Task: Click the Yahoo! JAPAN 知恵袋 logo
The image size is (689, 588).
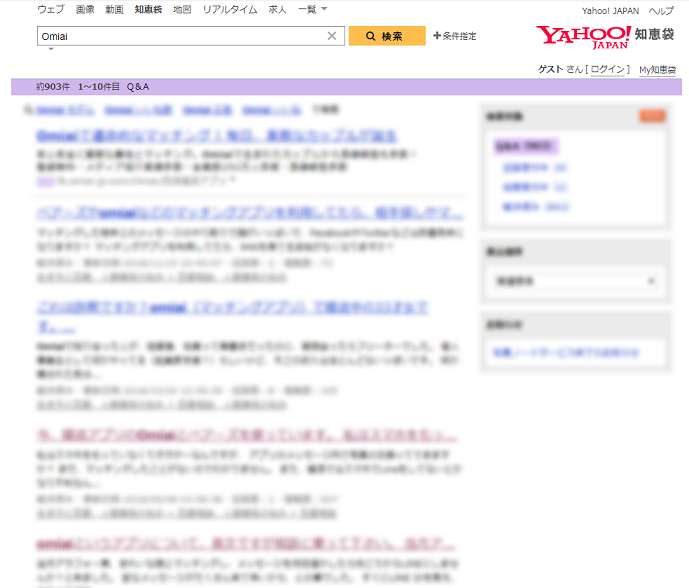Action: [605, 37]
